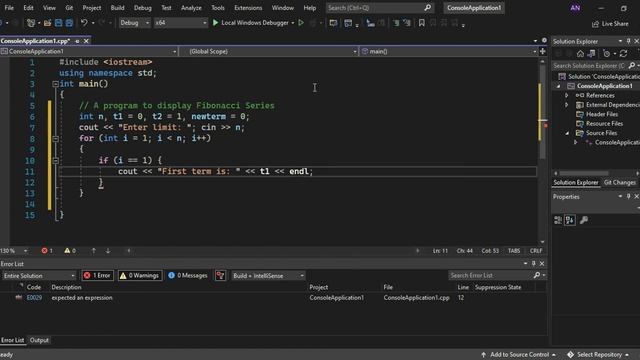Click the Search (Ctrl+Q) box
Screen dimensions: 640x360
click(x=379, y=8)
